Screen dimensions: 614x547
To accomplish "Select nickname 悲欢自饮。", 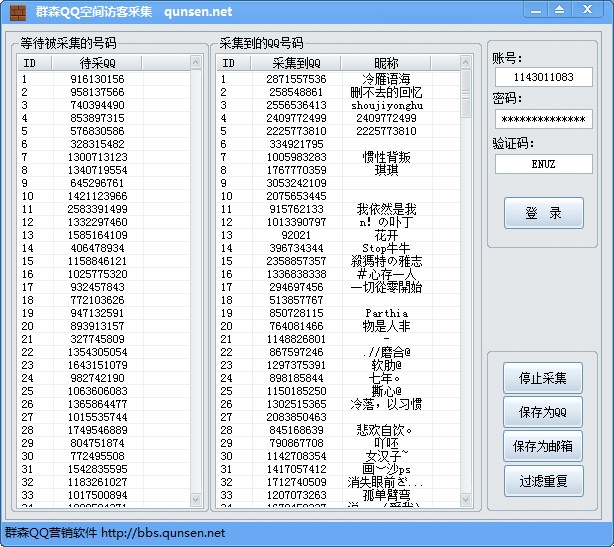I will pyautogui.click(x=384, y=430).
